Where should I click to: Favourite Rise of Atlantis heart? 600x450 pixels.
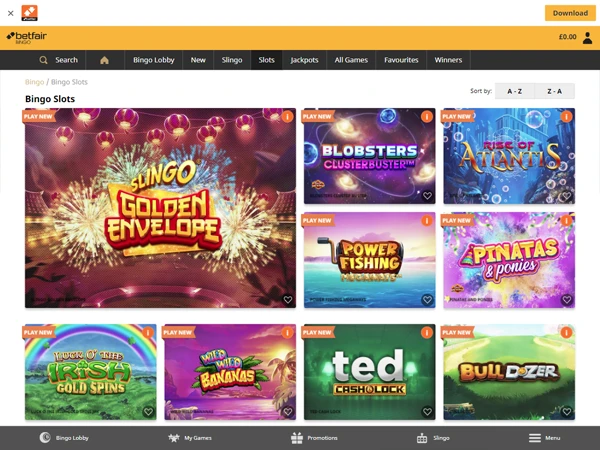[x=567, y=196]
